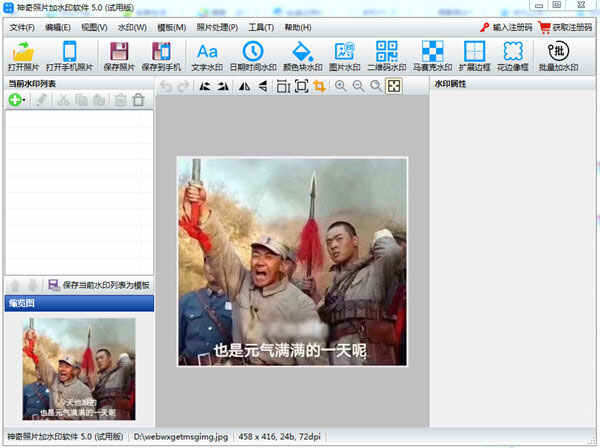Open the 模板(M) menu
The height and width of the screenshot is (448, 600).
172,27
